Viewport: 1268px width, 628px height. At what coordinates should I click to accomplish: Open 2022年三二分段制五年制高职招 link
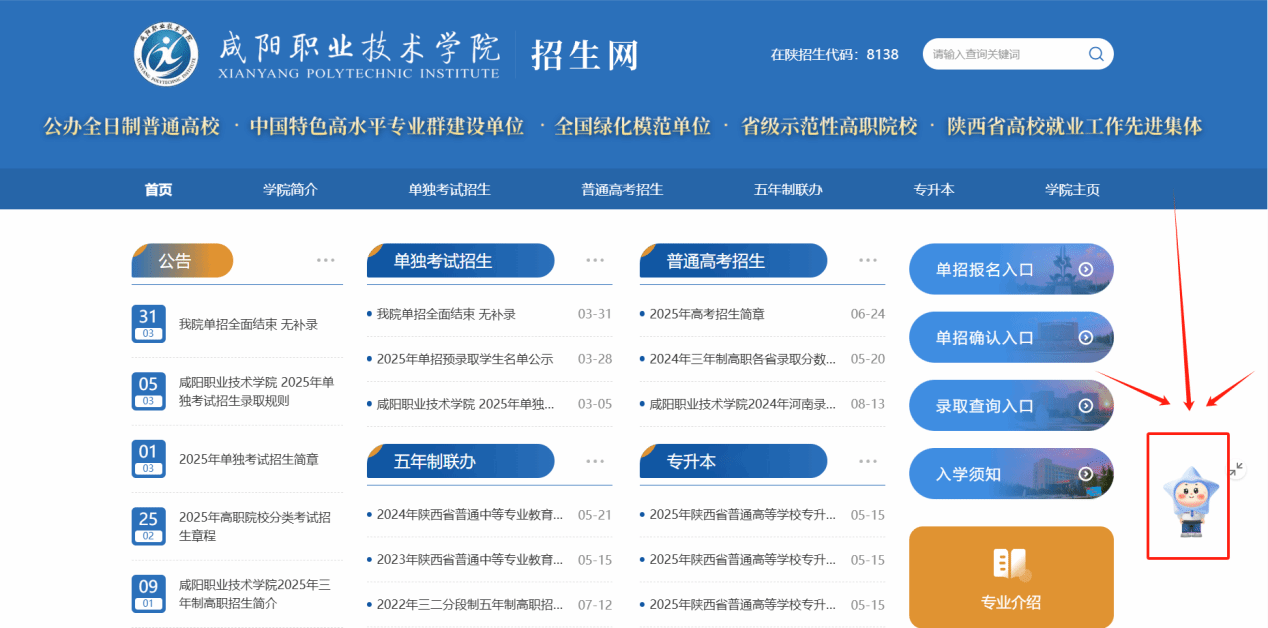(470, 605)
